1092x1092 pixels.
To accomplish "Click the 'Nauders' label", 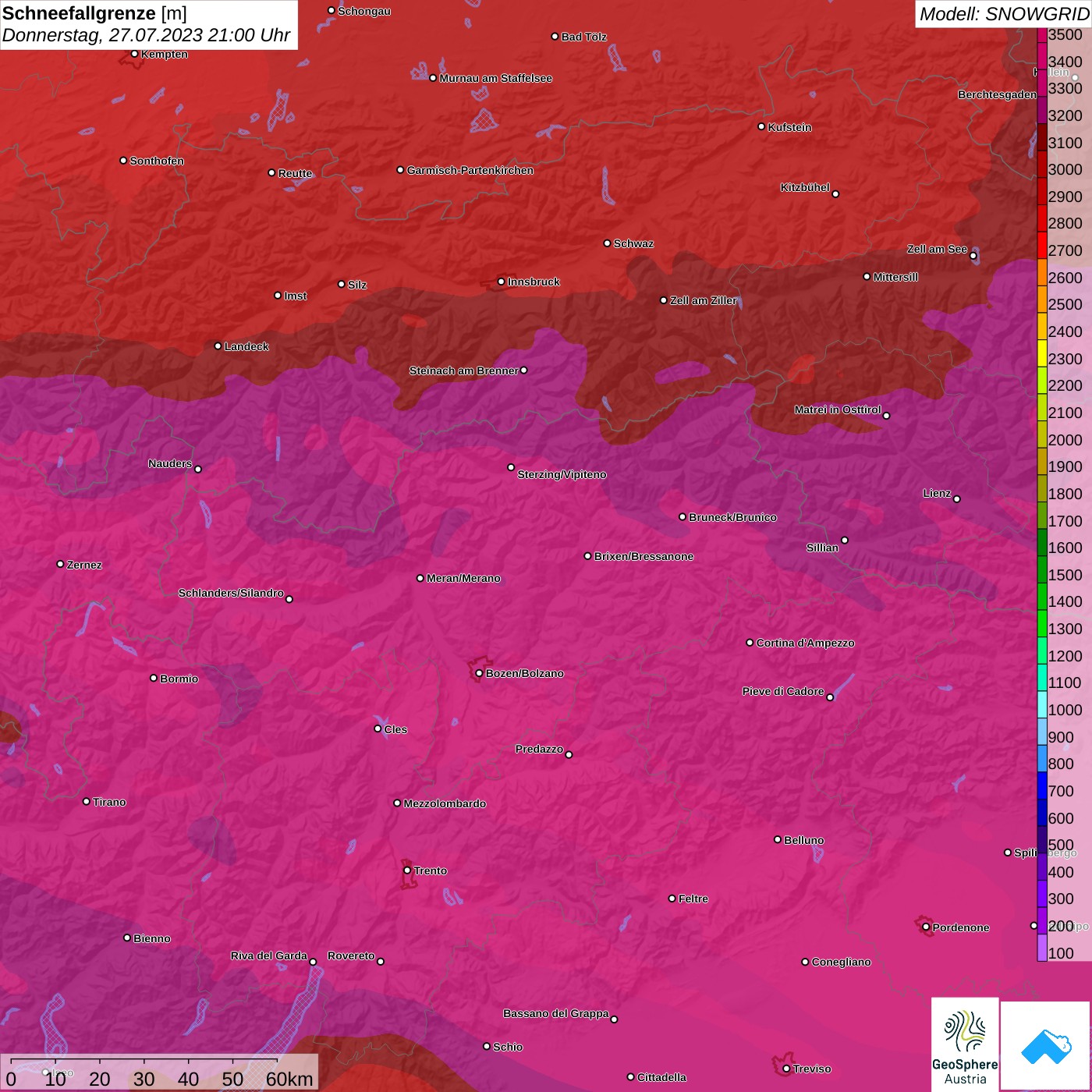I will pos(170,463).
